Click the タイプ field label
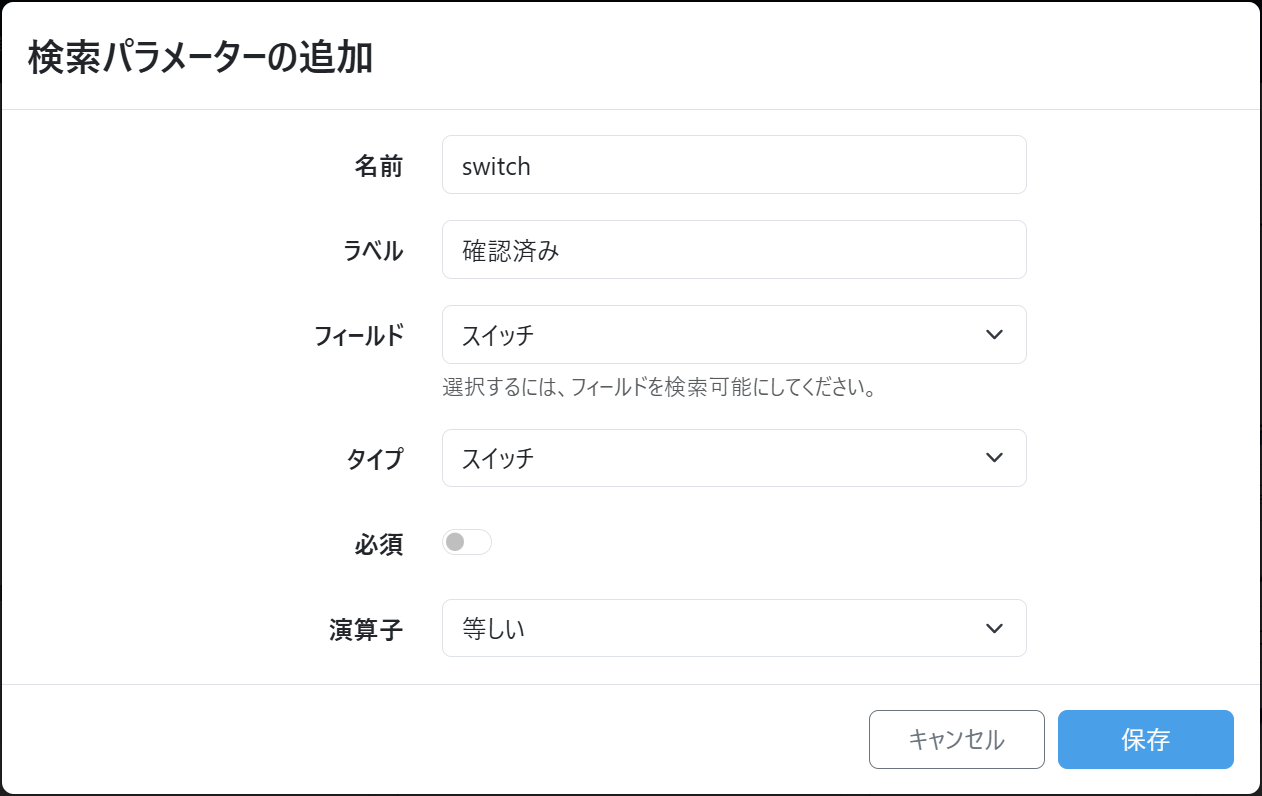Screen dimensions: 1262x796 375,459
